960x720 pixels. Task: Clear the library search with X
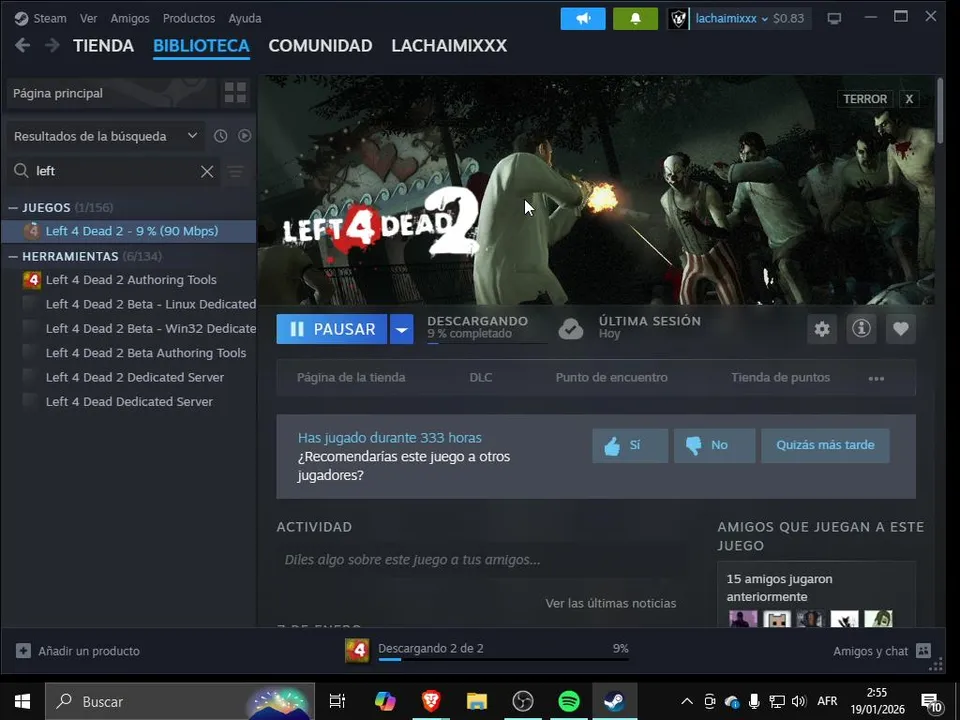pyautogui.click(x=207, y=171)
